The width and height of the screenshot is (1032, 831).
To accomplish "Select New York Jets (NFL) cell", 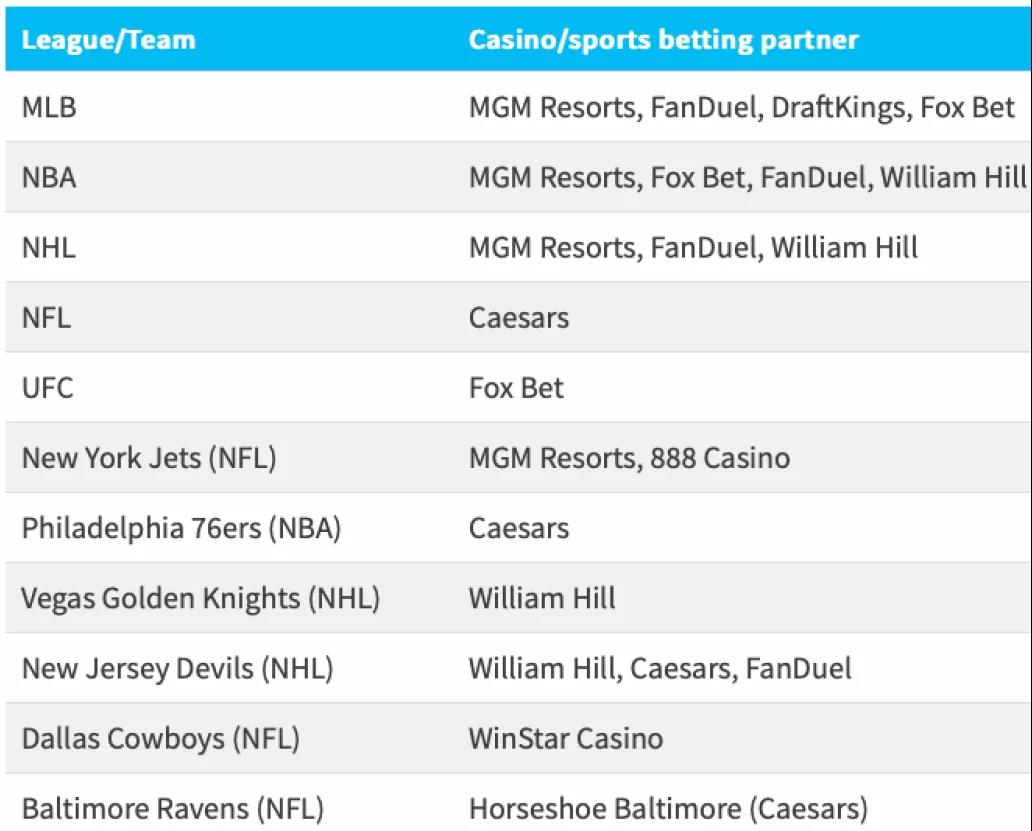I will (x=149, y=458).
